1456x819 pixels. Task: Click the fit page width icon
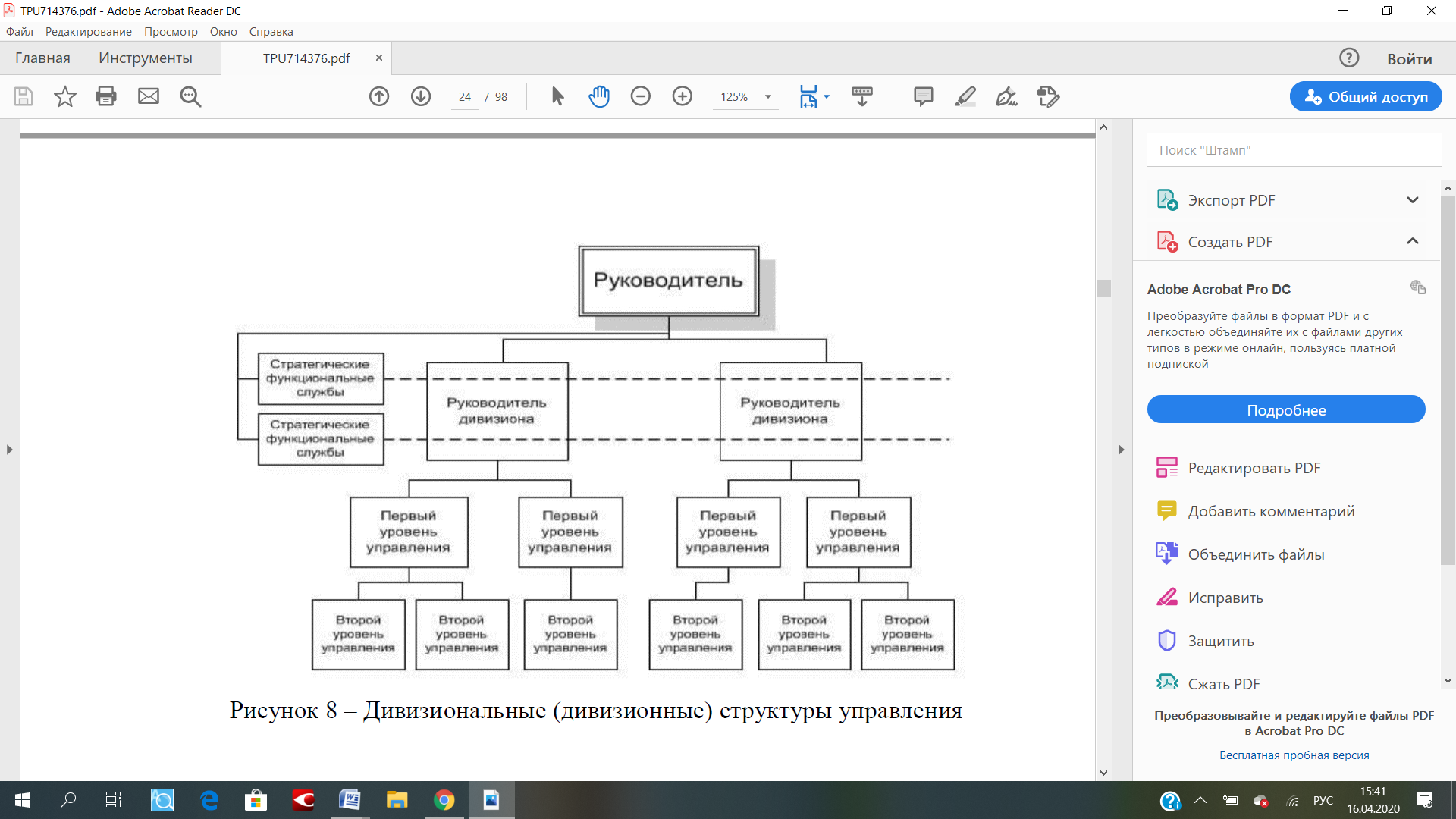pyautogui.click(x=808, y=96)
